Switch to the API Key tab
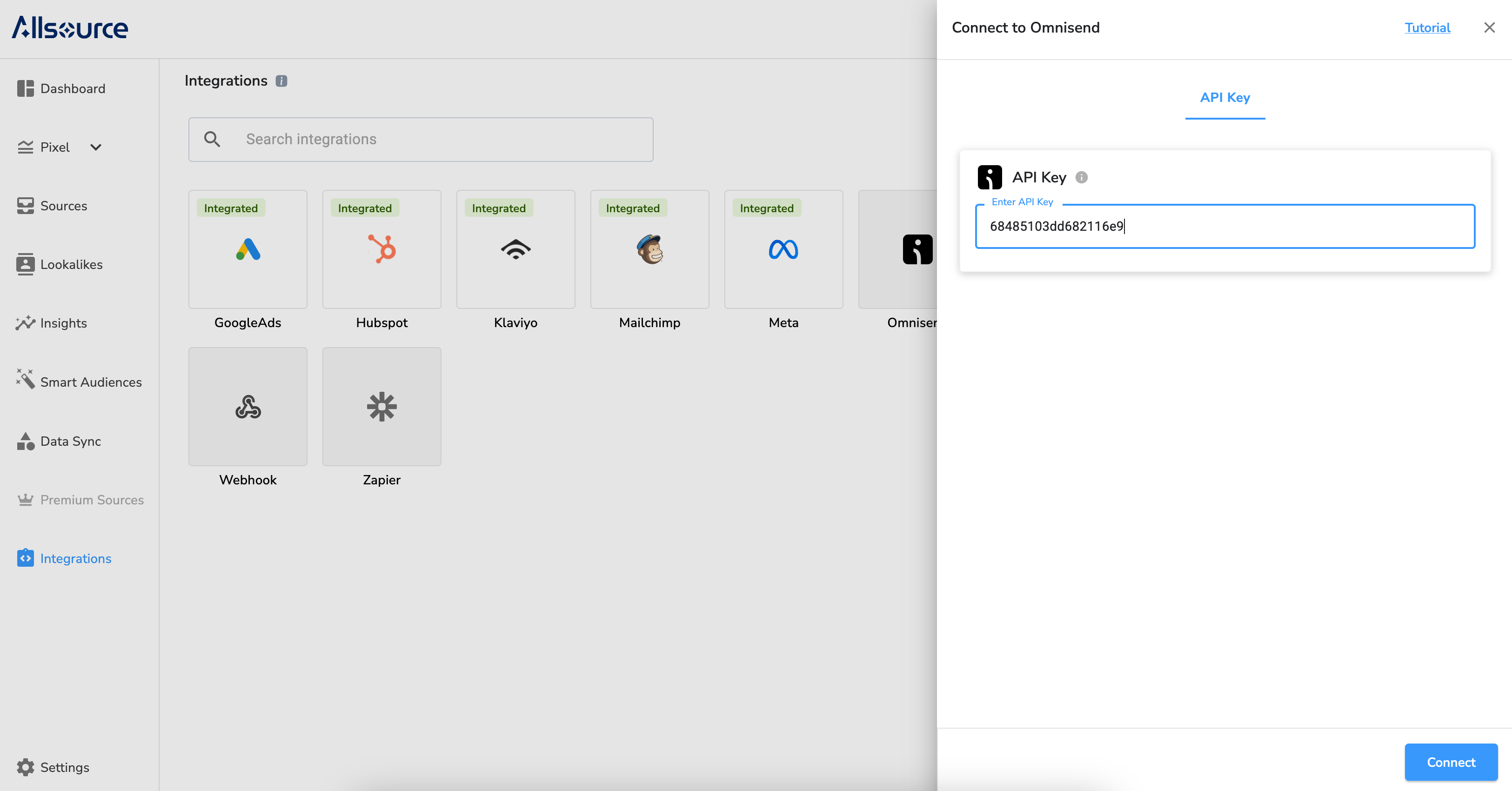 [1225, 98]
